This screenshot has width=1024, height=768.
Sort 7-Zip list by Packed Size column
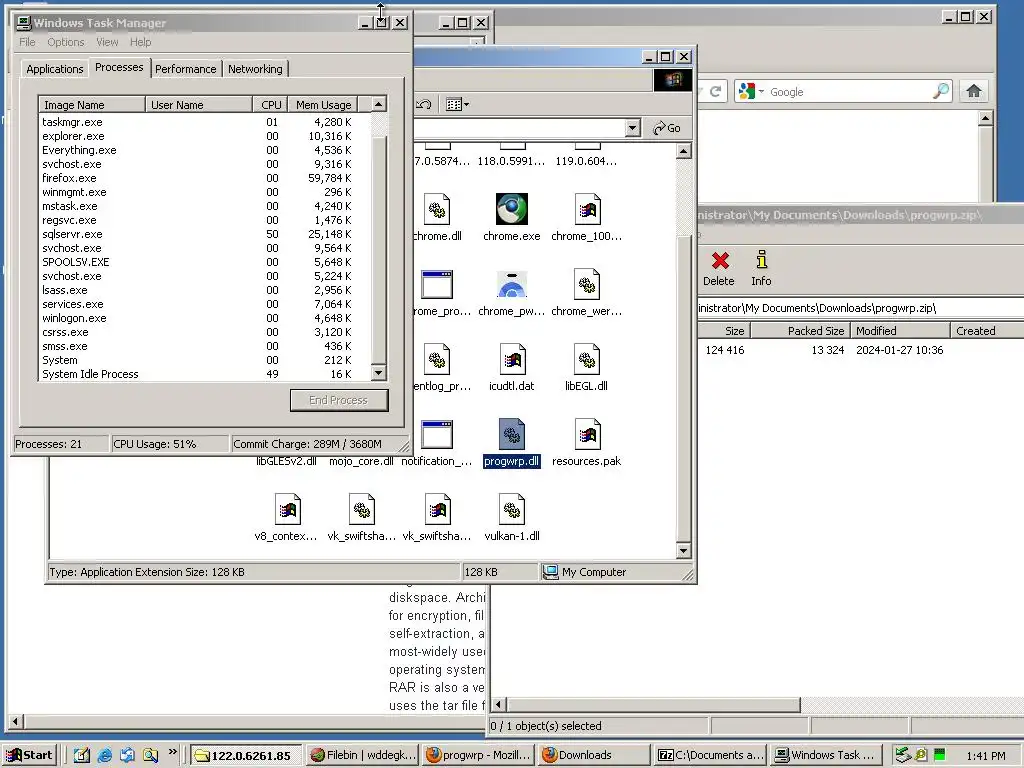(x=801, y=330)
